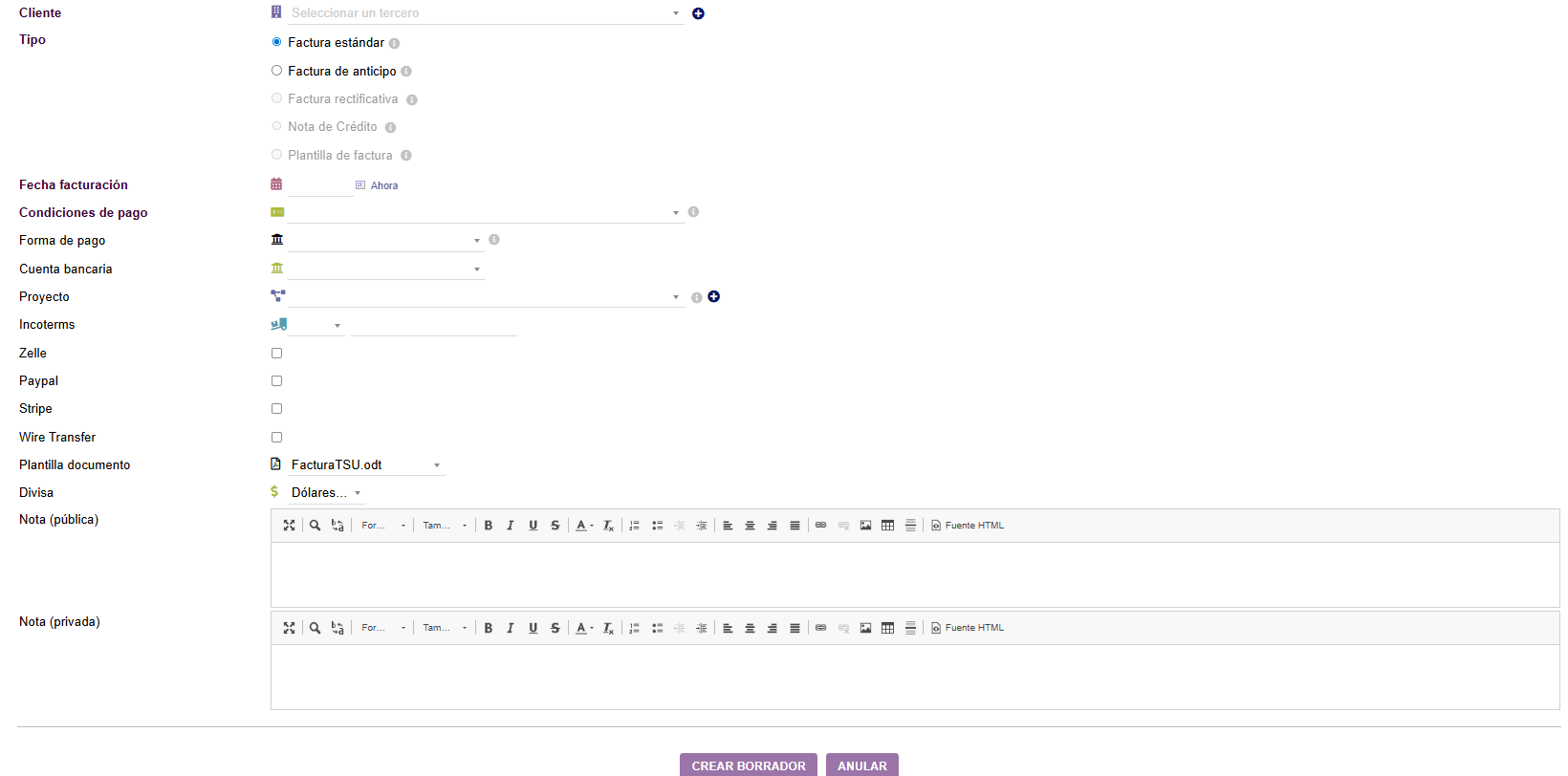Tick the Paypal checkbox
The width and height of the screenshot is (1568, 776).
[277, 381]
